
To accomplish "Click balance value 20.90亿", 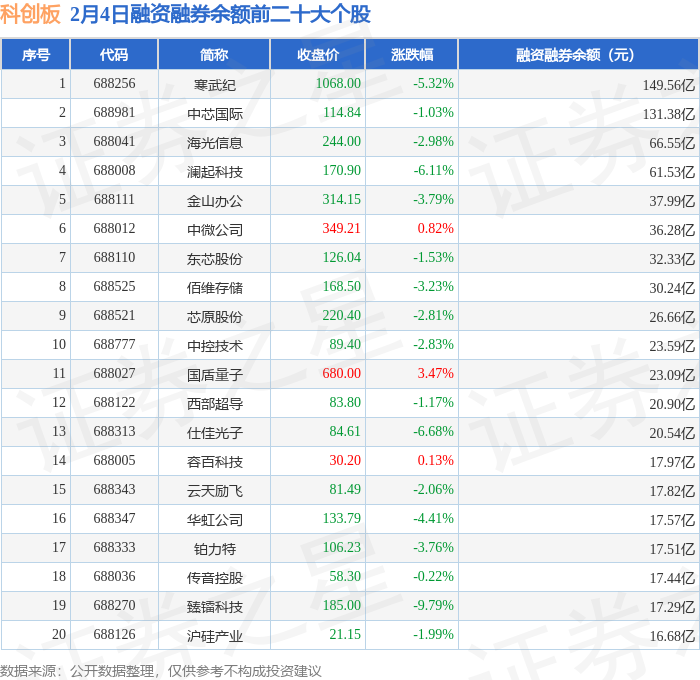I will coord(672,404).
